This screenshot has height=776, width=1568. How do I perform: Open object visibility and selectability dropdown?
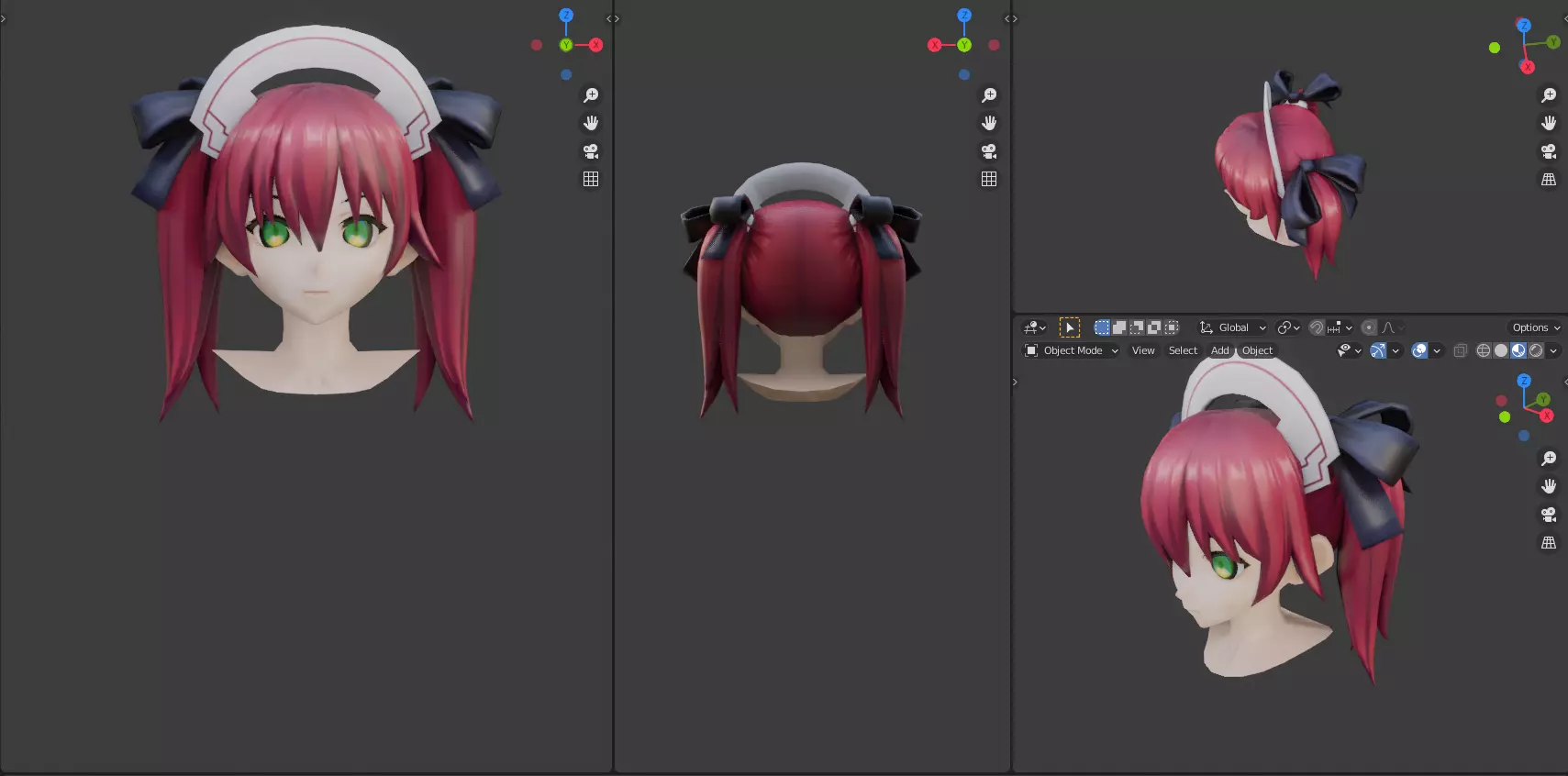pos(1349,350)
